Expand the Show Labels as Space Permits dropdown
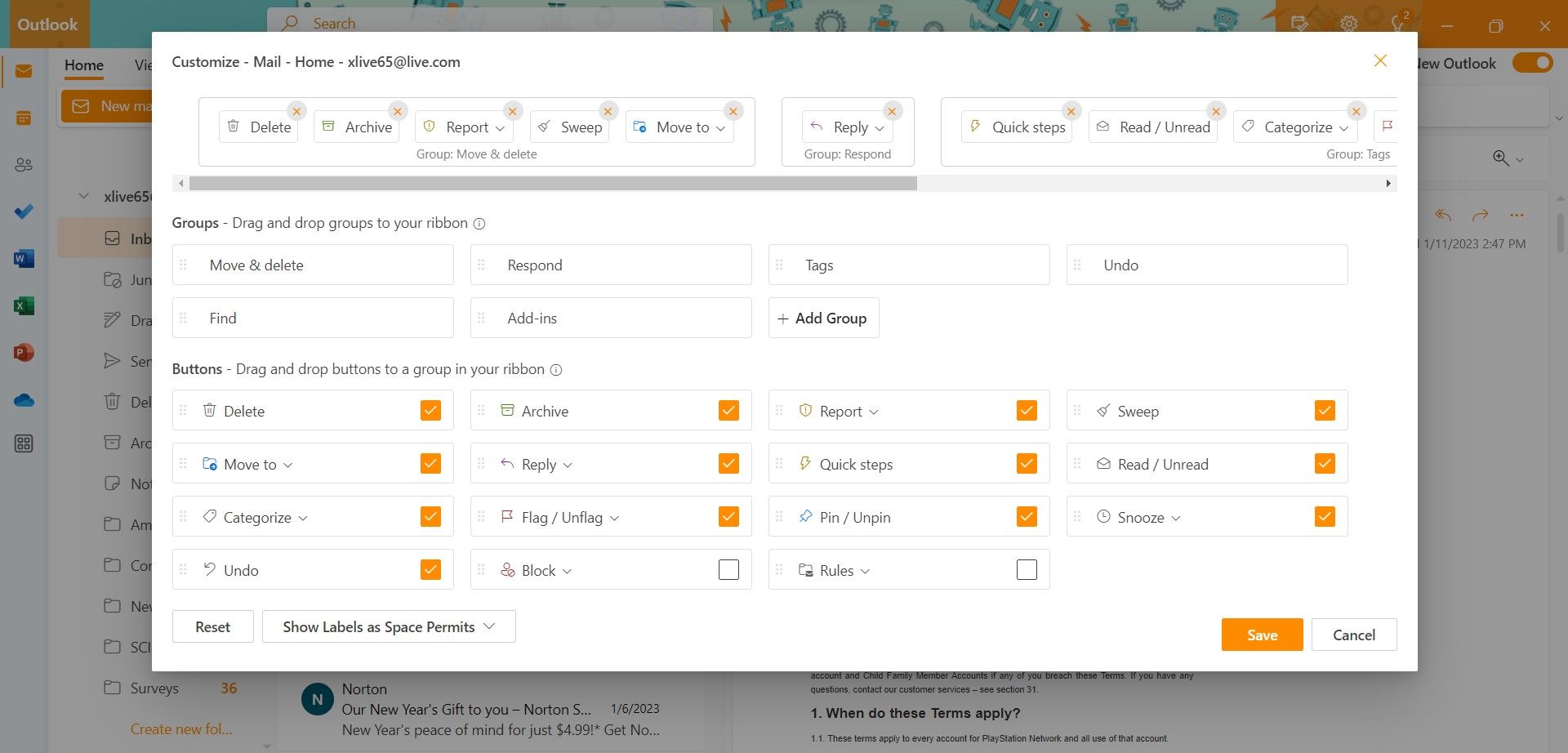 489,626
